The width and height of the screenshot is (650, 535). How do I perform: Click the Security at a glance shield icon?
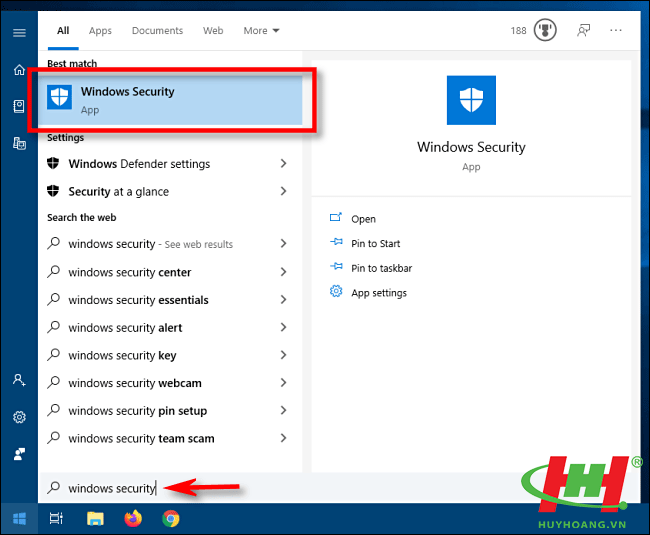[x=53, y=191]
